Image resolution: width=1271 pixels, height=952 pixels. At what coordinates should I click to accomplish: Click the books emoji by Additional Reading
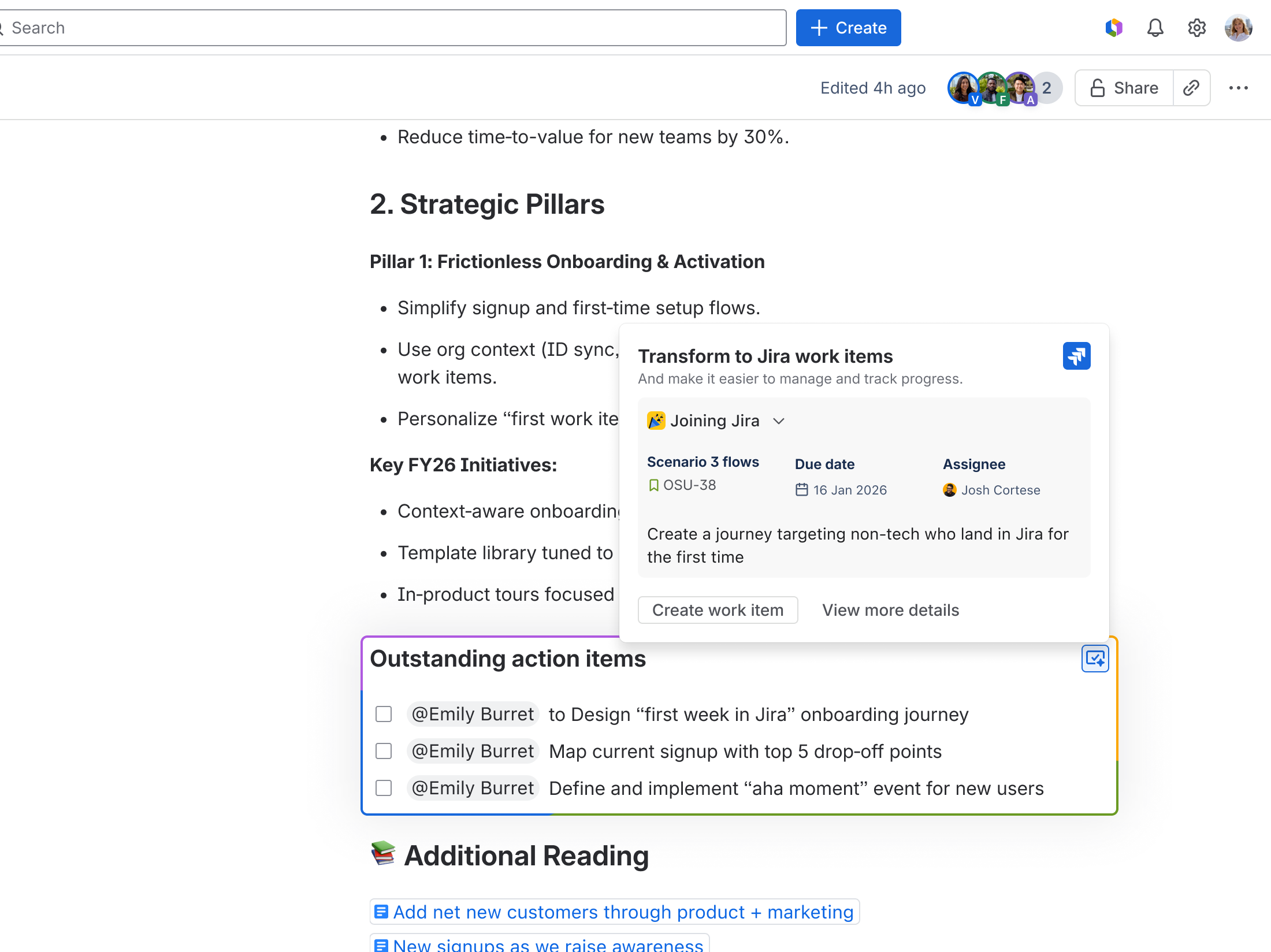(x=383, y=853)
